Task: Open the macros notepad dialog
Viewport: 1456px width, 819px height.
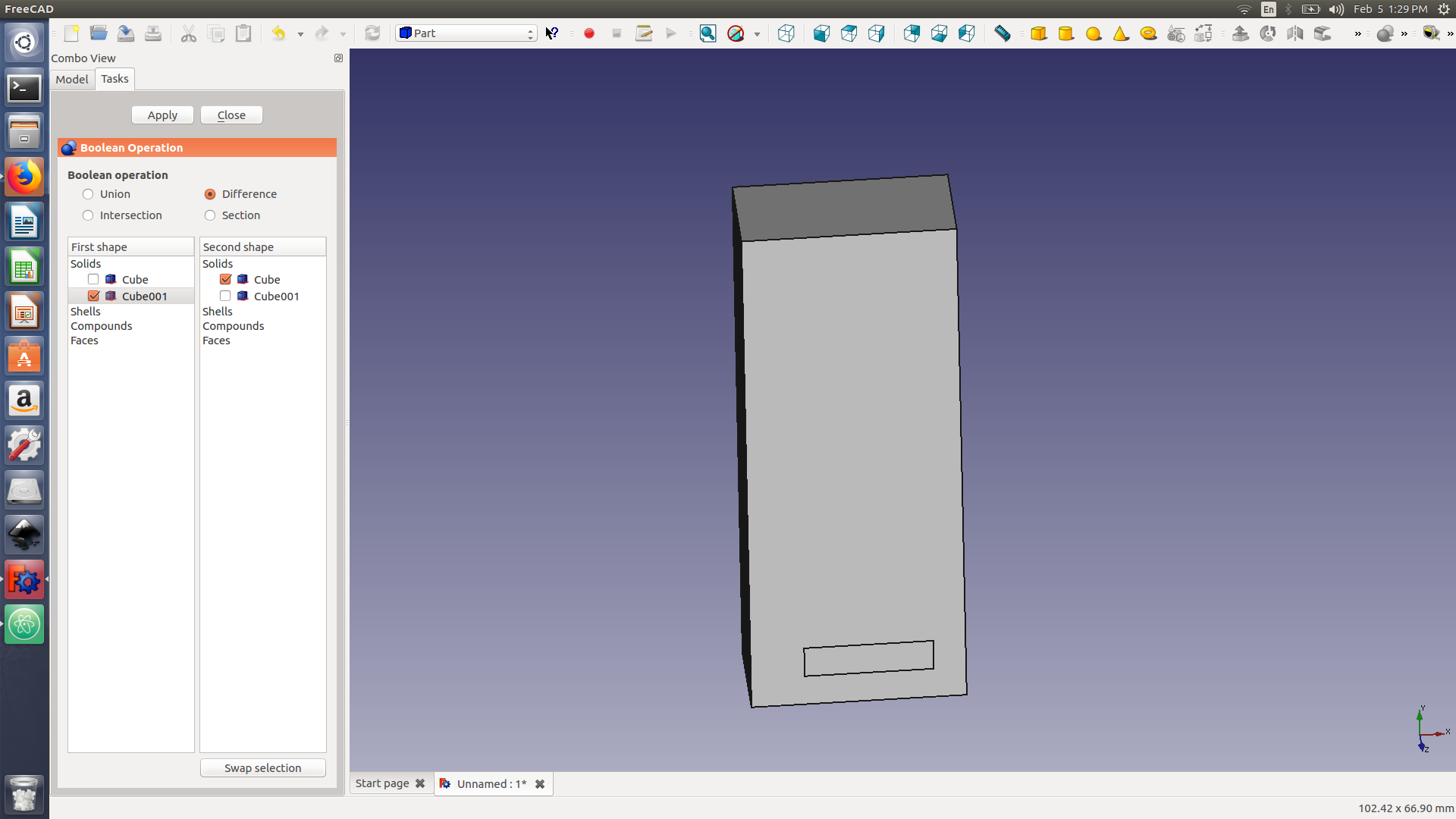Action: 644,33
